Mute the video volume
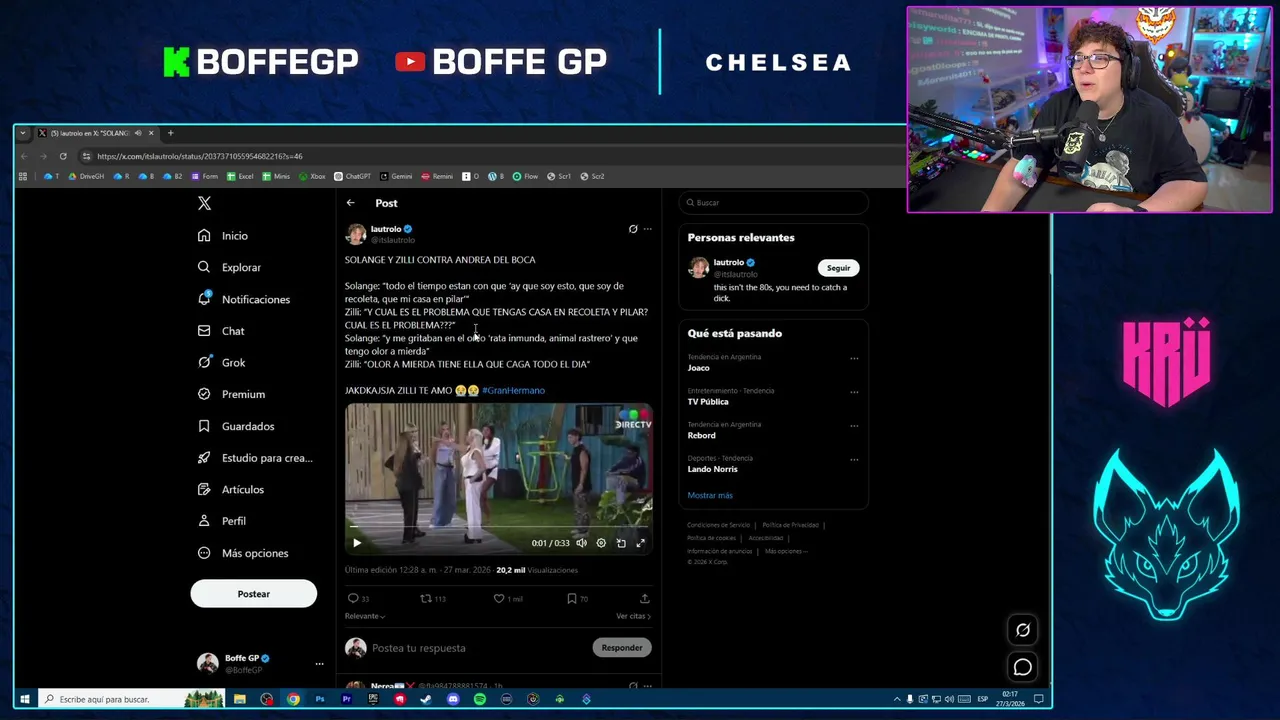The height and width of the screenshot is (720, 1280). pyautogui.click(x=581, y=543)
